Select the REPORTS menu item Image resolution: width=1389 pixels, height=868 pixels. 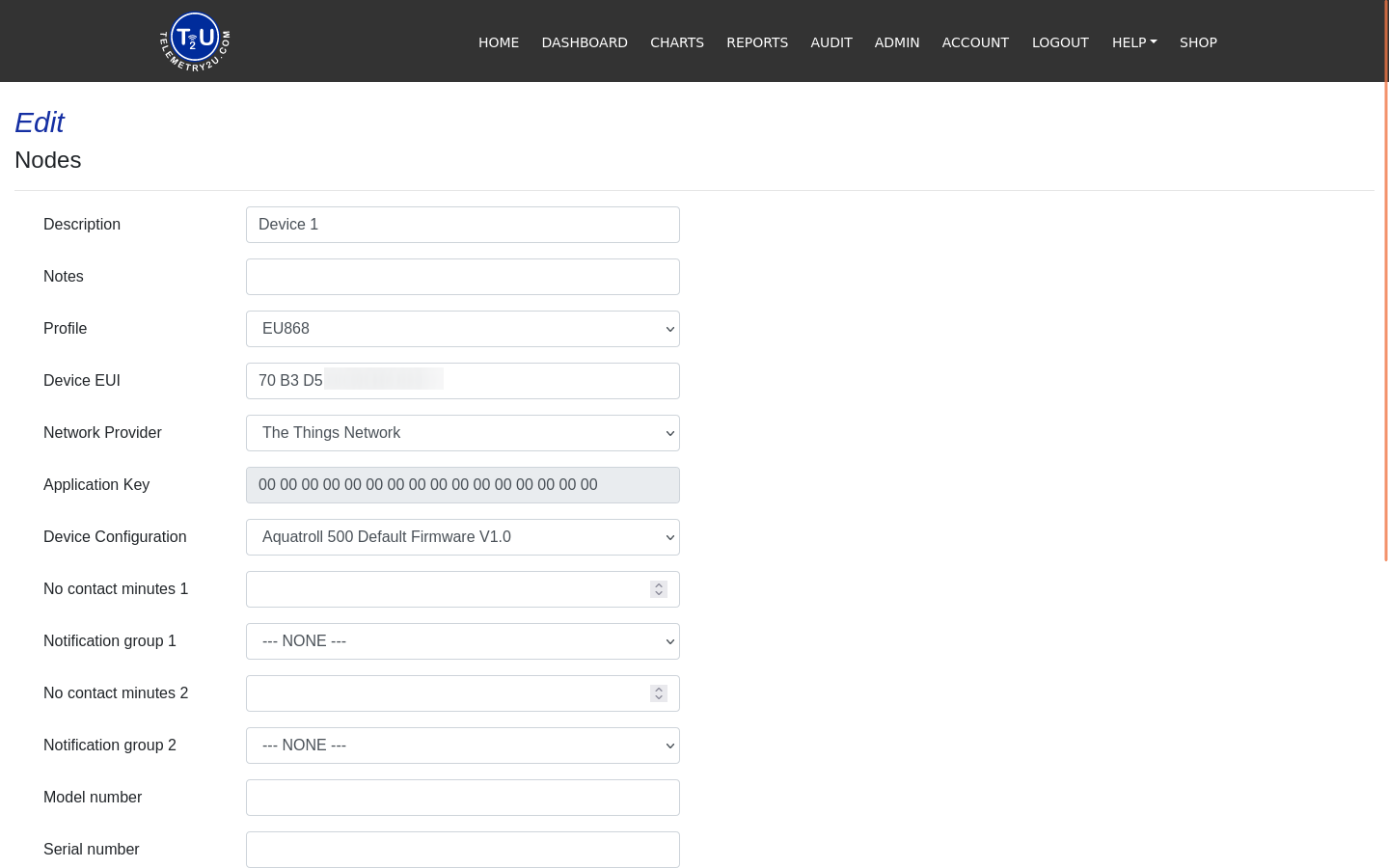click(x=757, y=42)
